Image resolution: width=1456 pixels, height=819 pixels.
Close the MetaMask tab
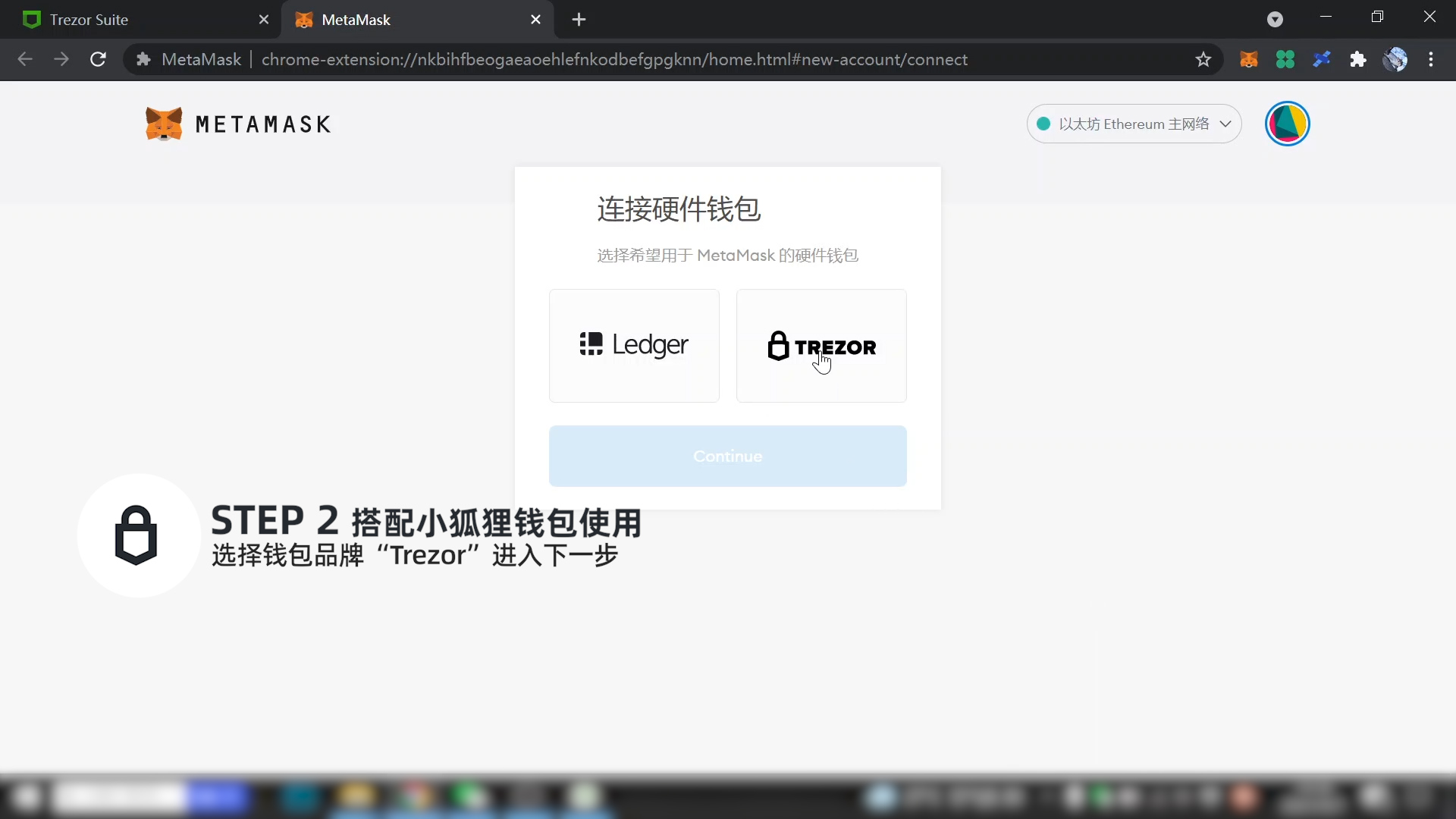535,20
